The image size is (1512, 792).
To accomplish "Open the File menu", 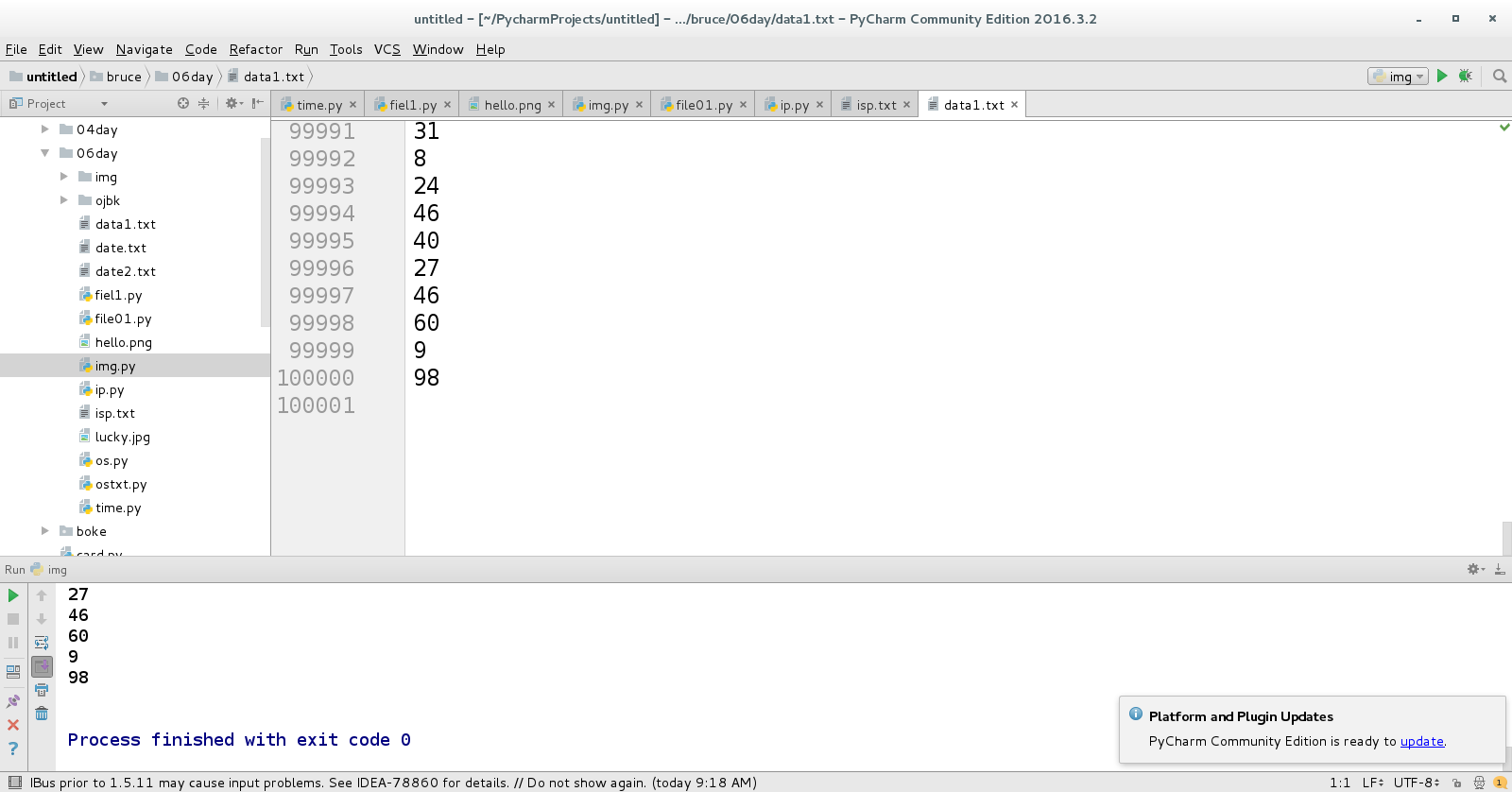I will (16, 49).
